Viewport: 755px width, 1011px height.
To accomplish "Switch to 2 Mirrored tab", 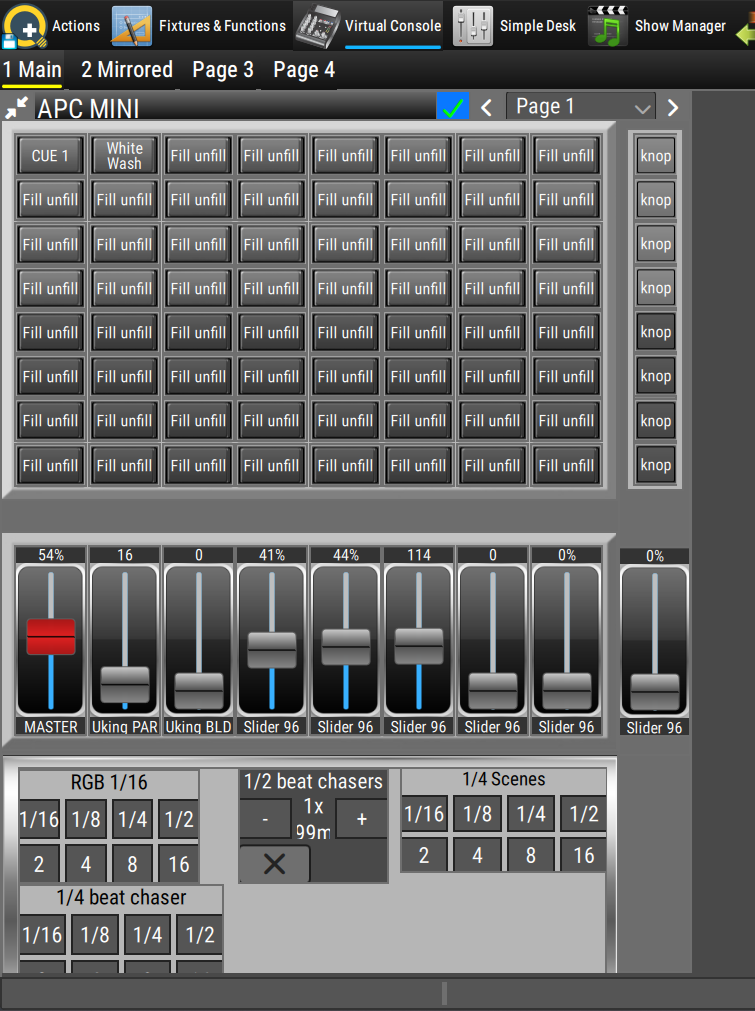I will (x=127, y=70).
